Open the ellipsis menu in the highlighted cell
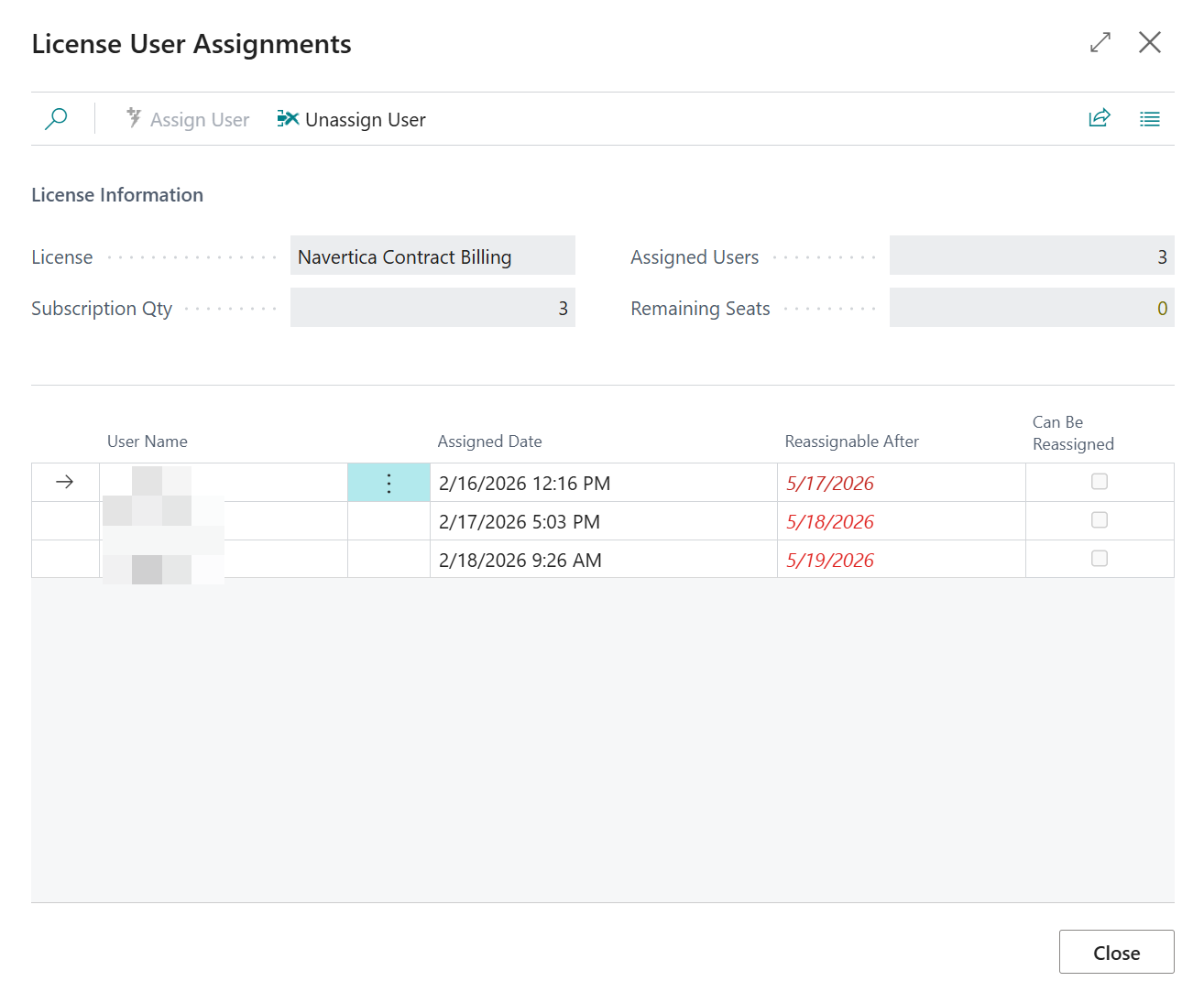The image size is (1204, 1003). [389, 482]
